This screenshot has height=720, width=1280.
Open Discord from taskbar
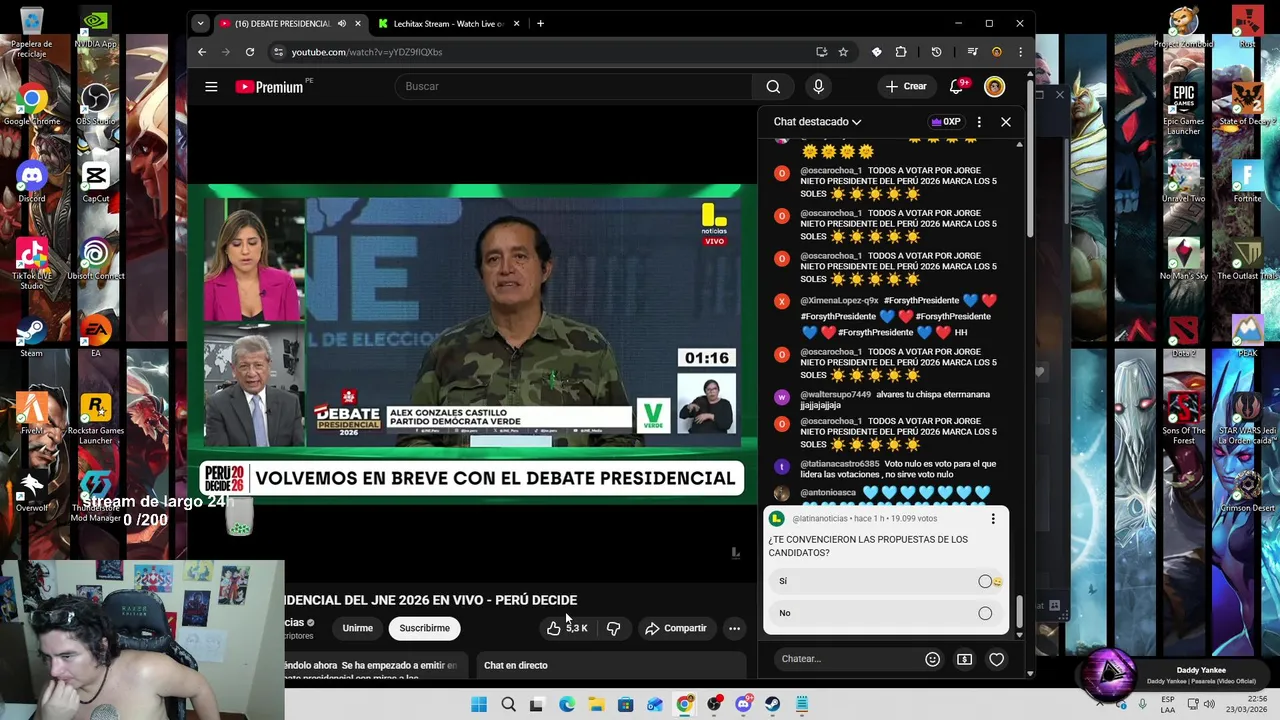(743, 705)
